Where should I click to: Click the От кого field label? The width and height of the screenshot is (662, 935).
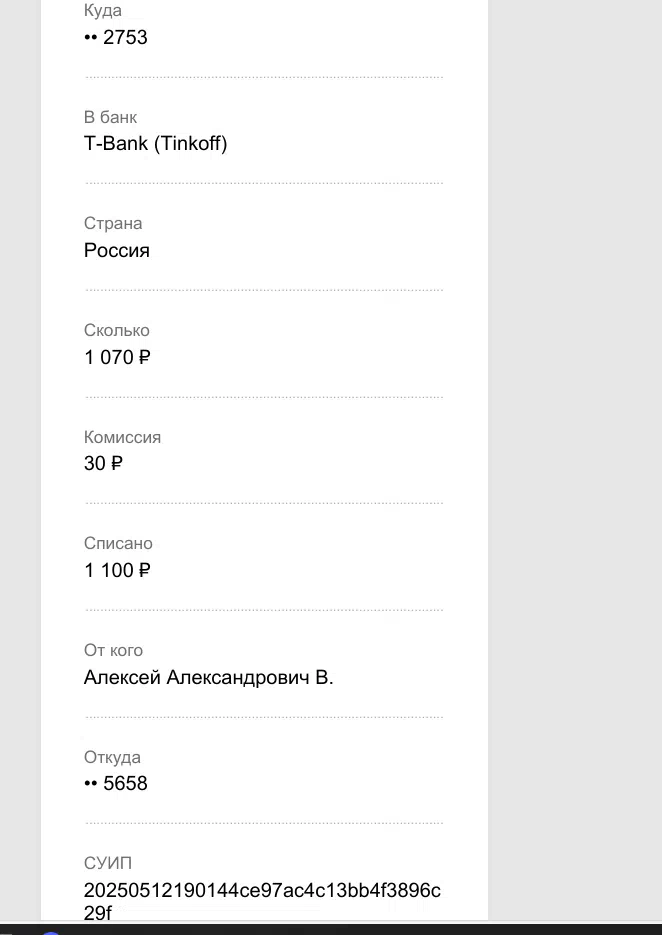click(113, 650)
